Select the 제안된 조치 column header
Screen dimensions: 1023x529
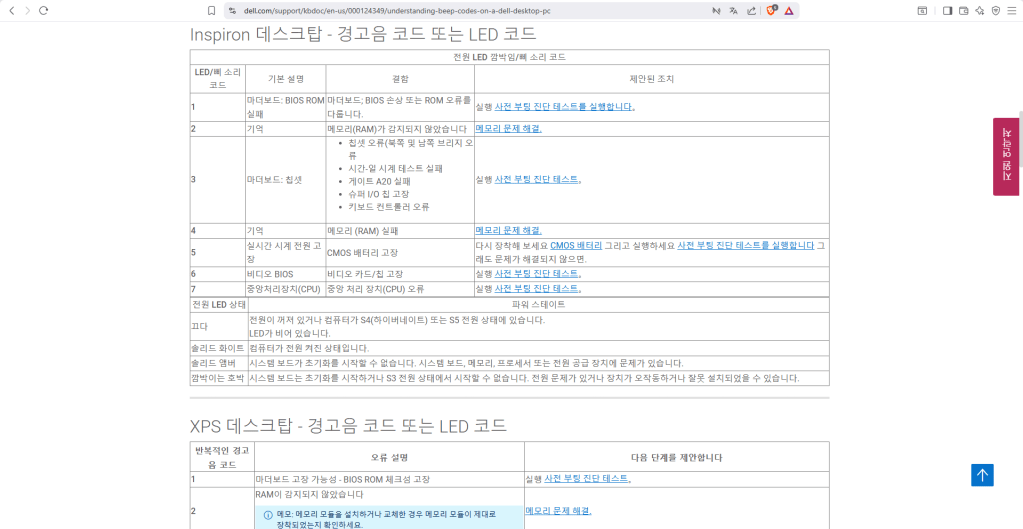coord(651,79)
